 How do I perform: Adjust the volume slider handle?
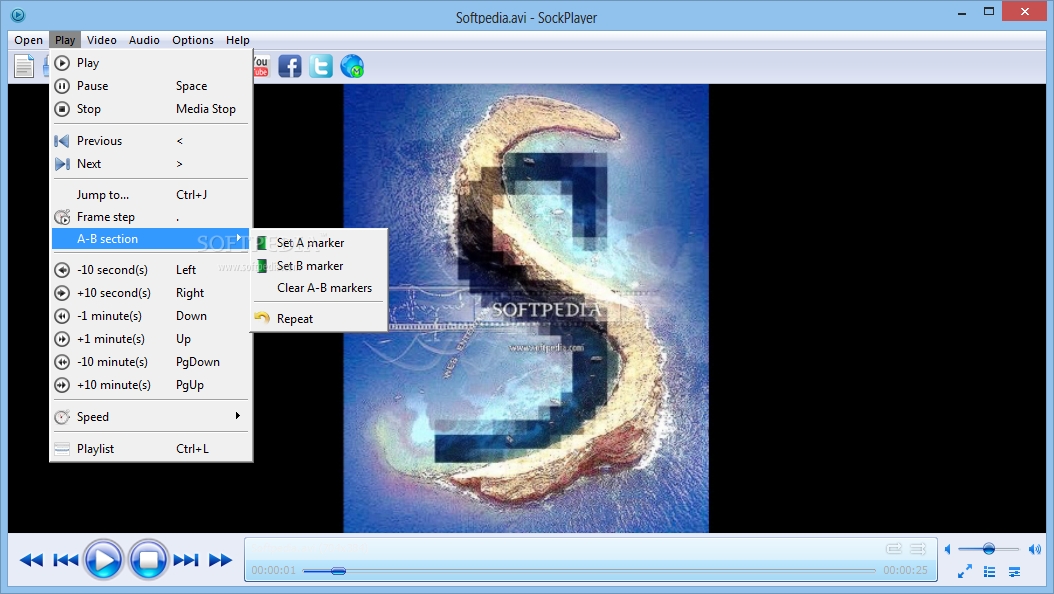click(x=989, y=549)
